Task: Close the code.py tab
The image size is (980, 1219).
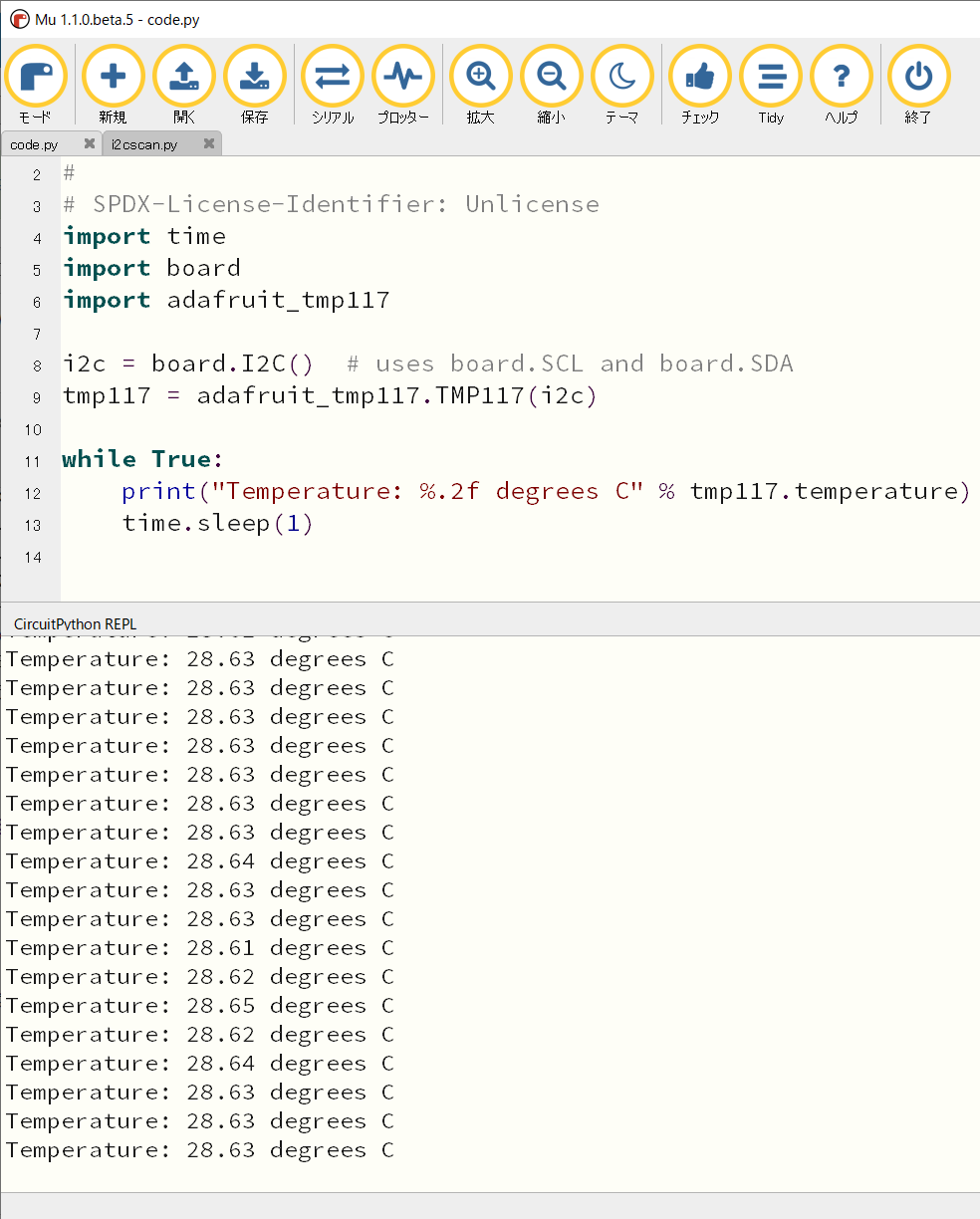Action: tap(90, 143)
